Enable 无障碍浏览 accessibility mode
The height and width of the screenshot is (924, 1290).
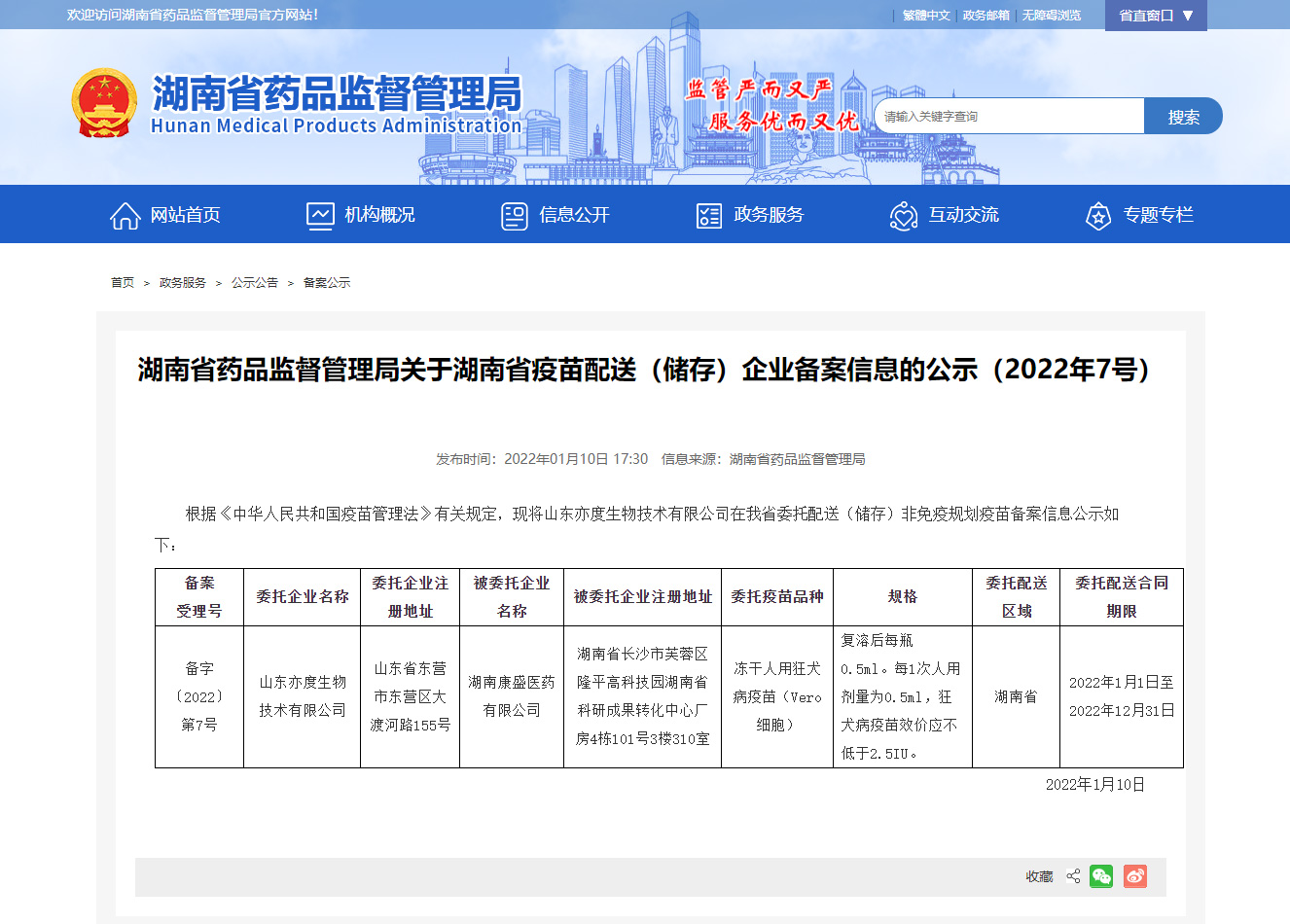(1051, 16)
